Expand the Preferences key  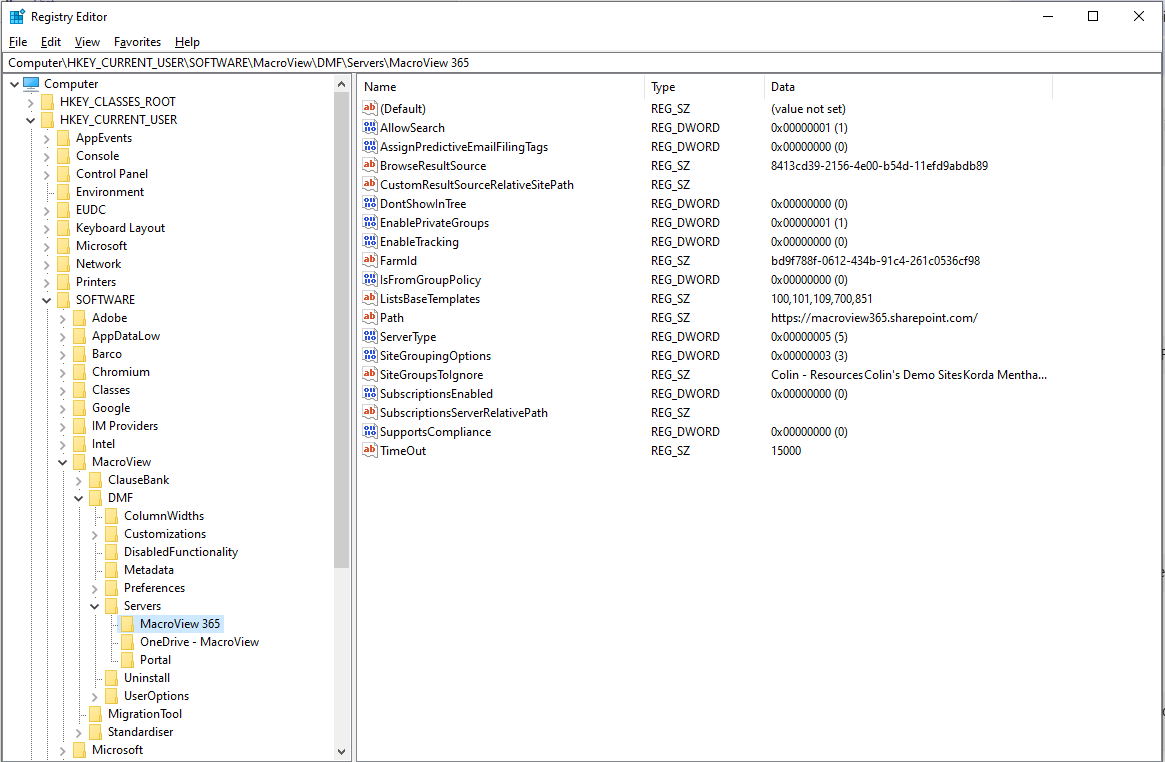pyautogui.click(x=94, y=588)
